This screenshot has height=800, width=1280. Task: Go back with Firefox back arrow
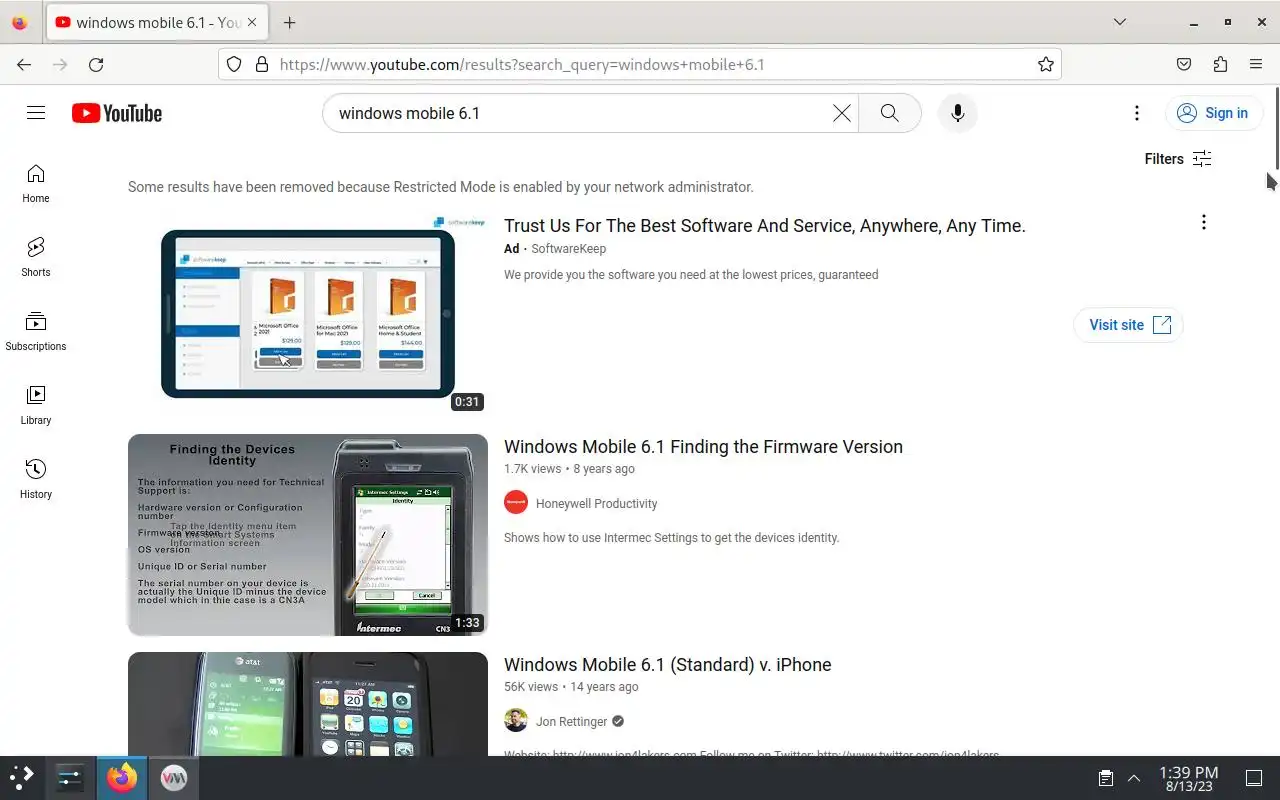pos(24,65)
